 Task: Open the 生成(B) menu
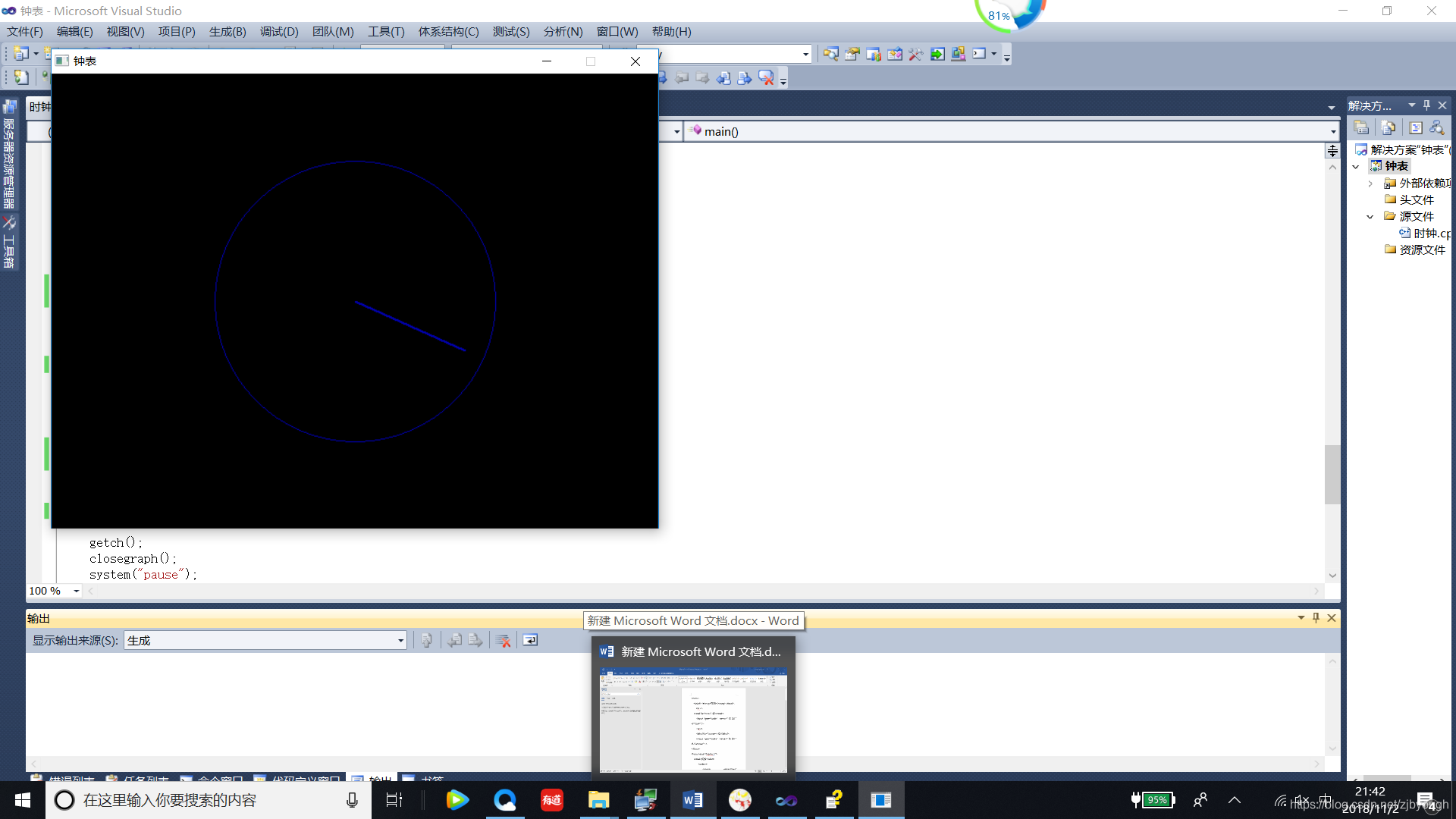227,32
